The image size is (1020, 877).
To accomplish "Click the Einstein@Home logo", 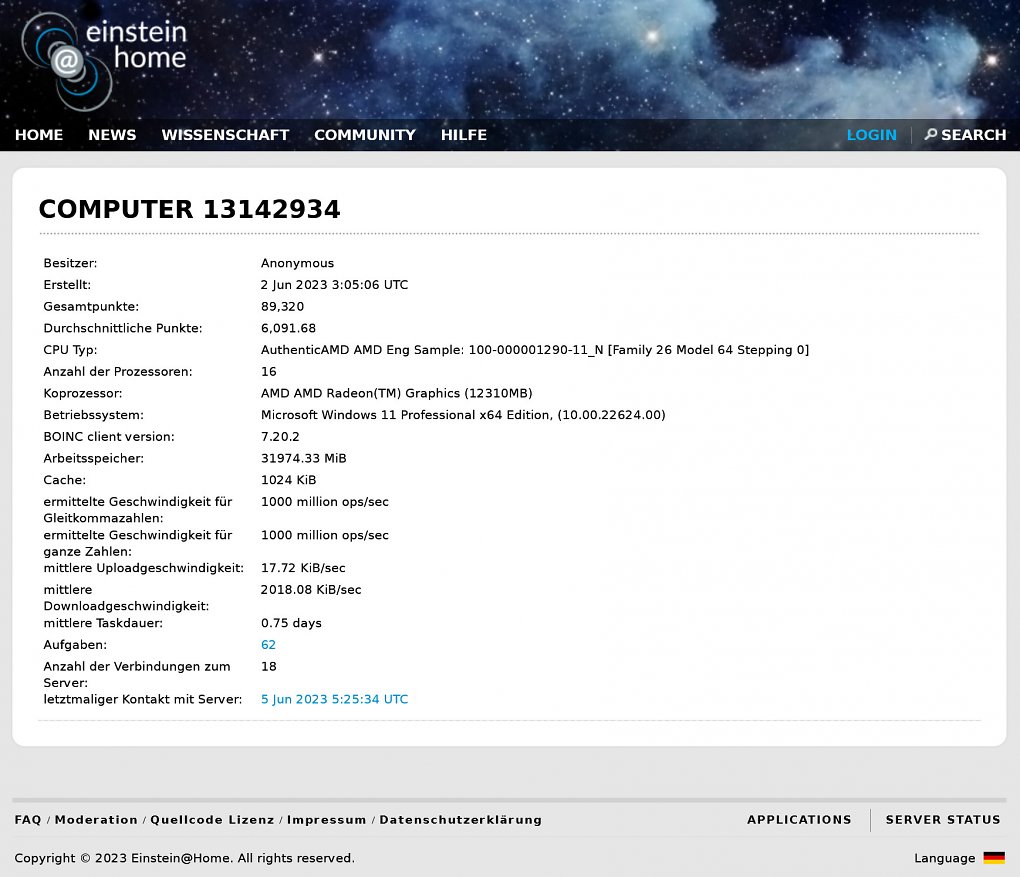I will coord(104,61).
